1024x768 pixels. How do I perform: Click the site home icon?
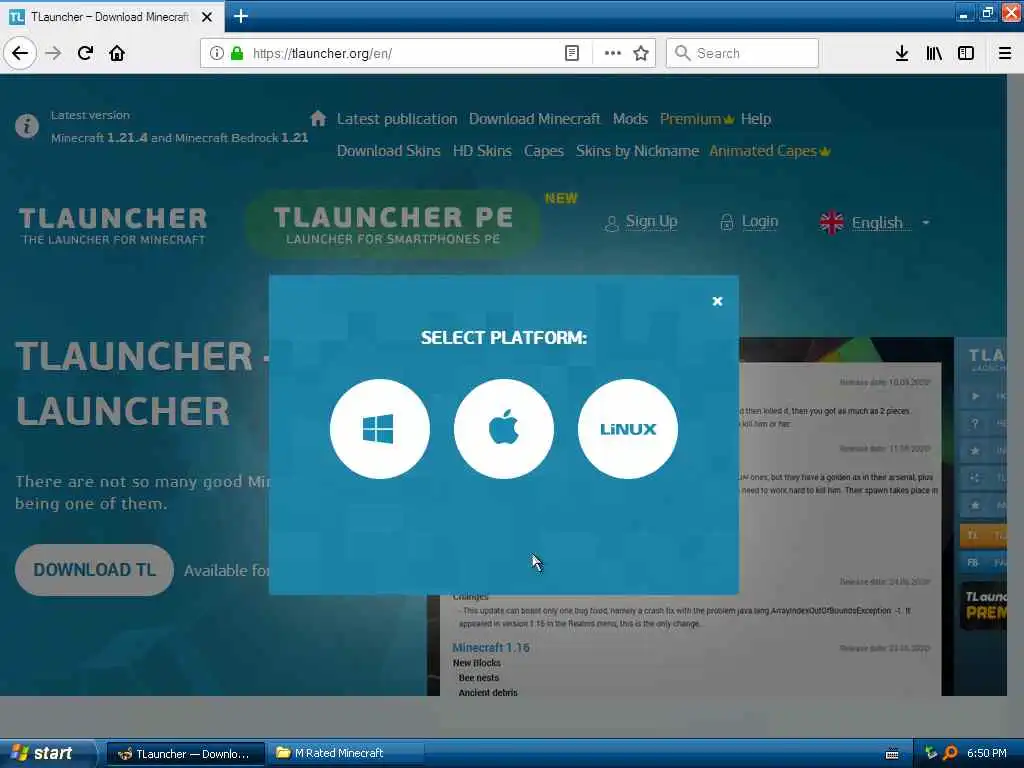point(318,118)
